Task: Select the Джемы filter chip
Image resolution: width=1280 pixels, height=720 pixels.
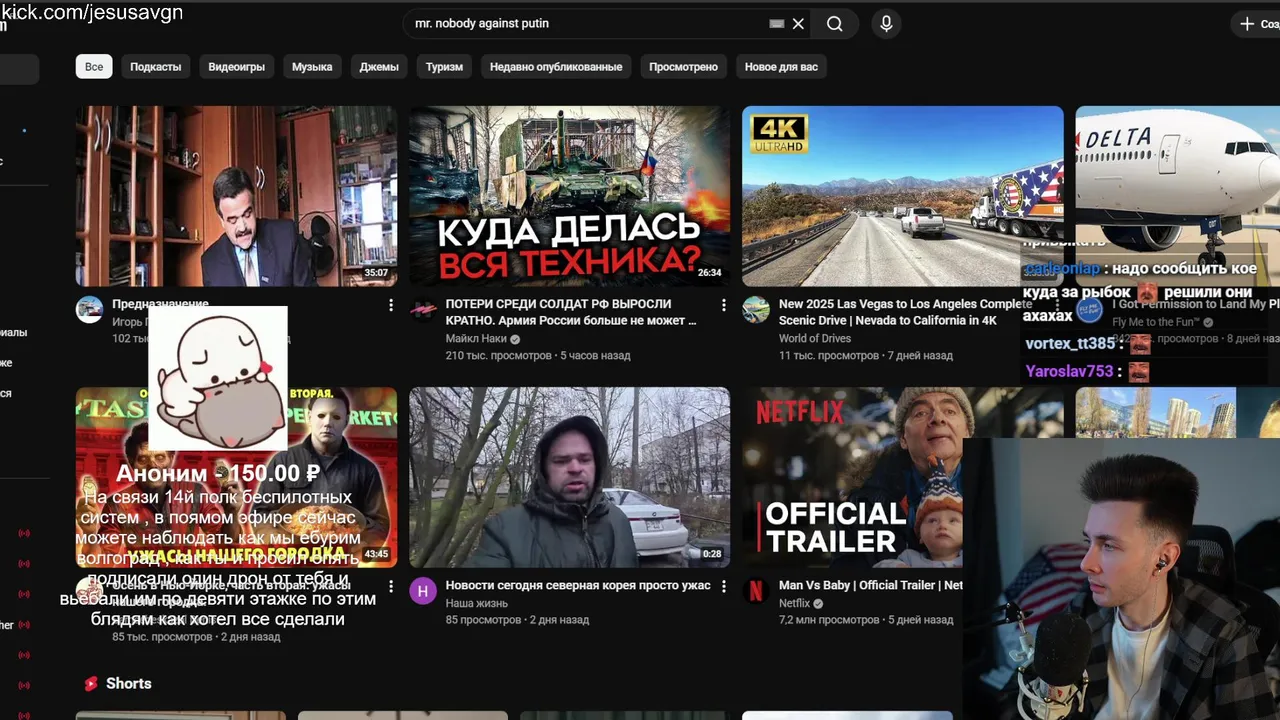Action: (x=379, y=67)
